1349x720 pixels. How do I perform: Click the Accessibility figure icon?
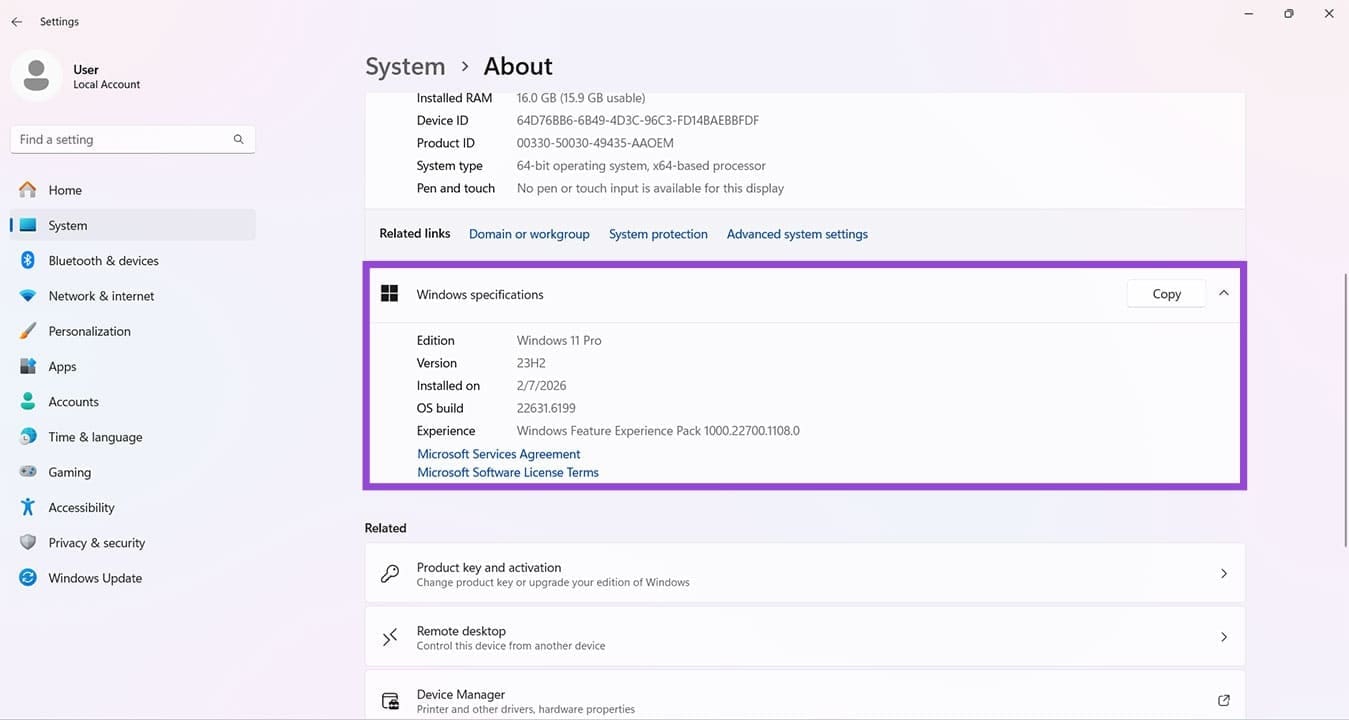[29, 507]
